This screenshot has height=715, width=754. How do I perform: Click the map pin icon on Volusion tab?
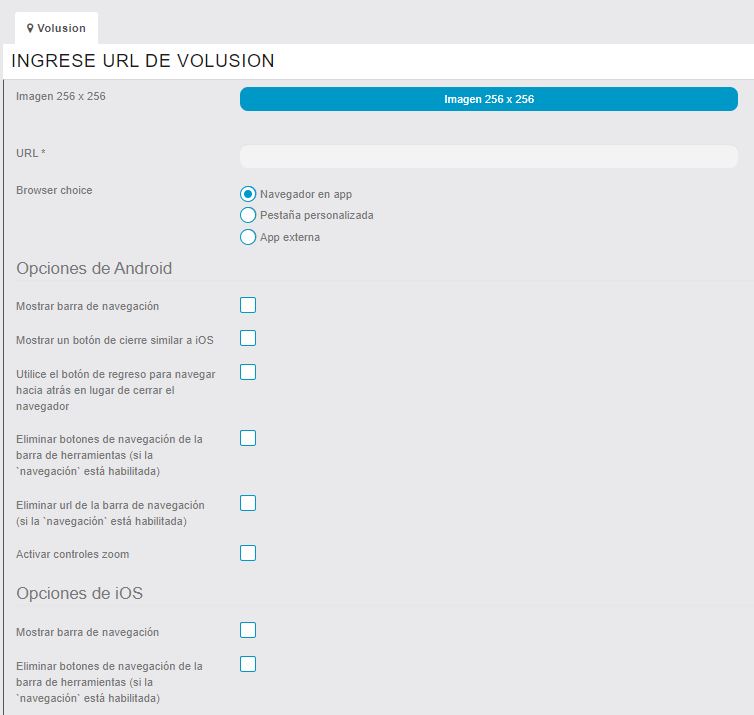click(x=30, y=28)
